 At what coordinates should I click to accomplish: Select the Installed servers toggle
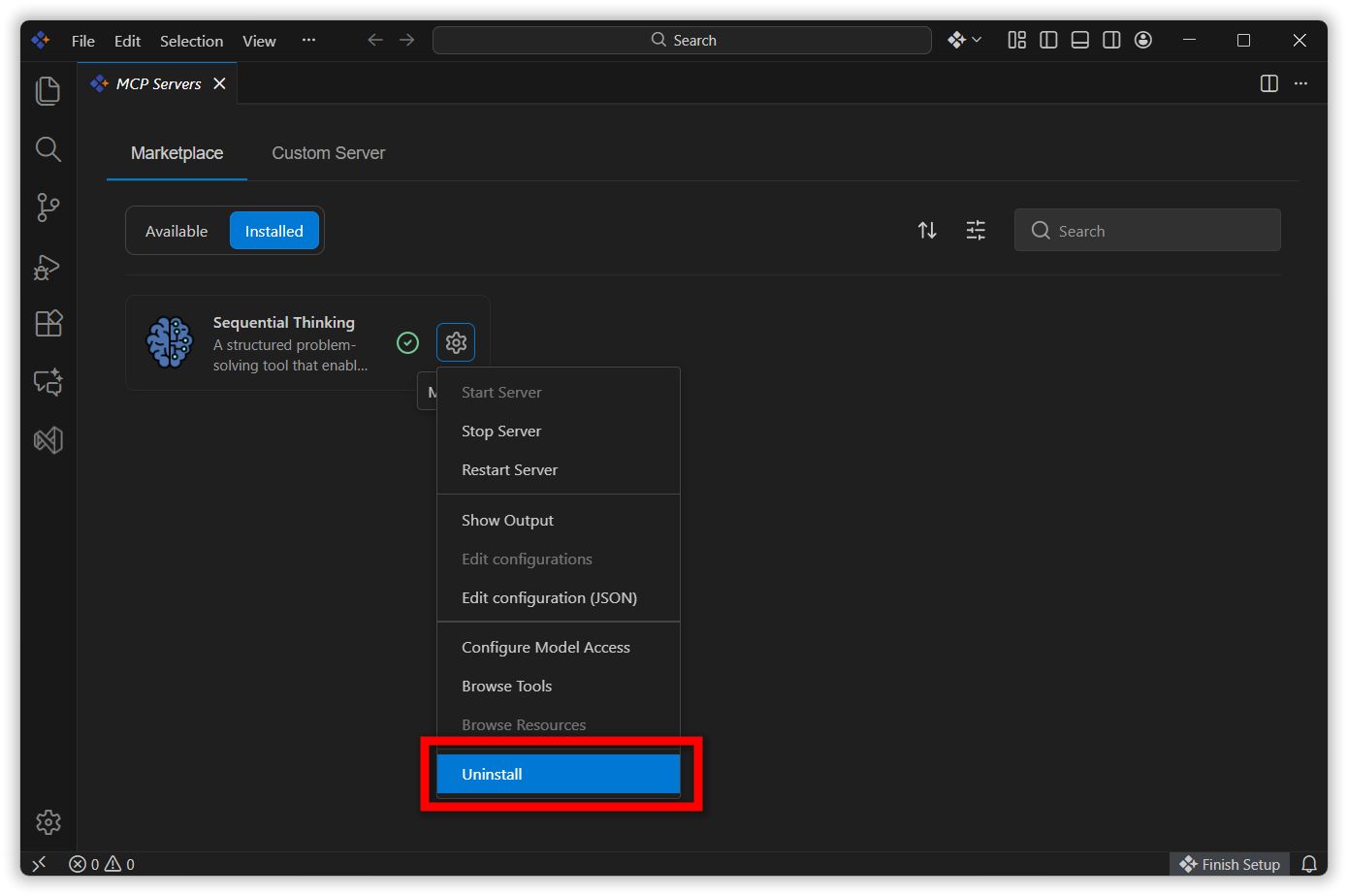pos(273,231)
